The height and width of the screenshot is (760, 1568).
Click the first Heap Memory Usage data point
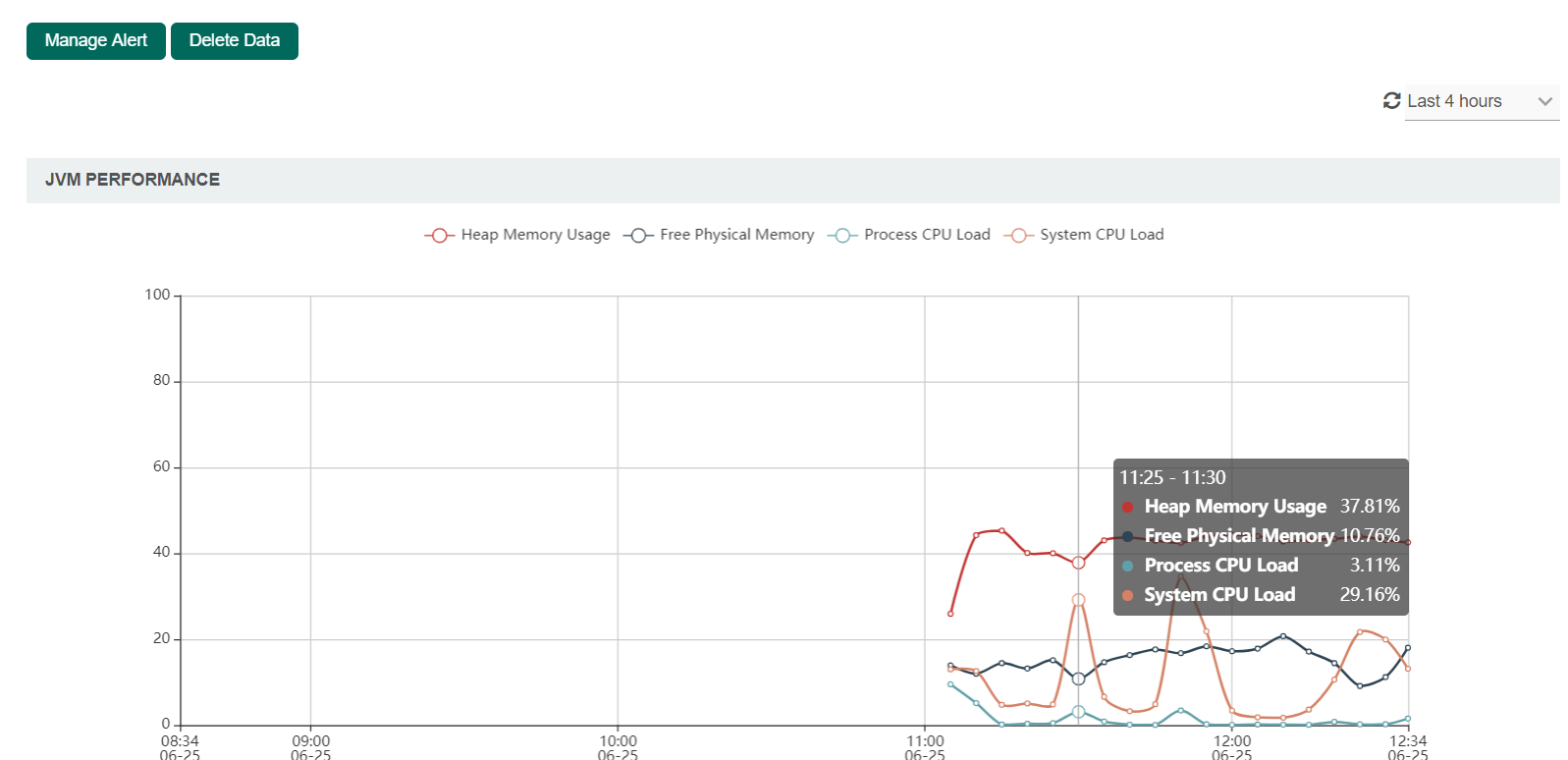coord(950,614)
